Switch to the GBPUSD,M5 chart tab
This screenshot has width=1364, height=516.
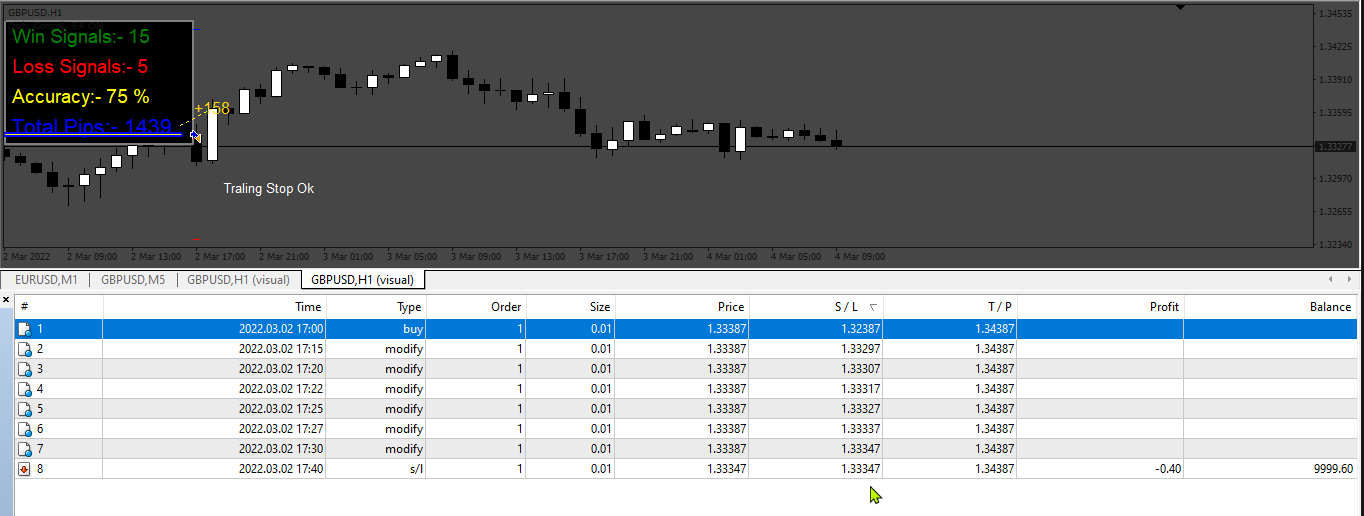pos(132,280)
